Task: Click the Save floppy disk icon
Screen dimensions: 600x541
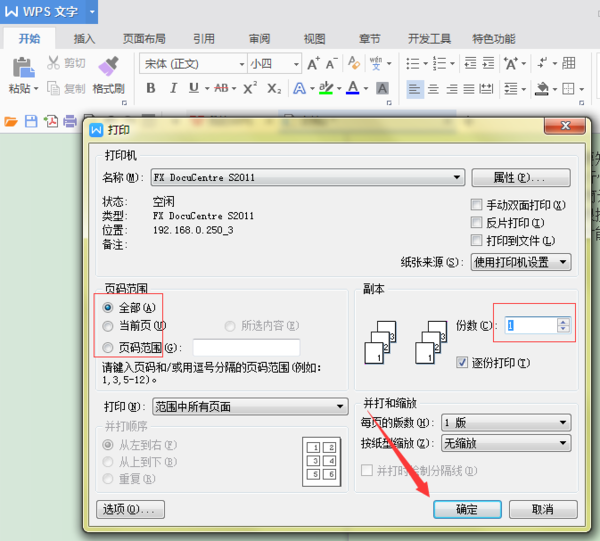Action: 31,121
